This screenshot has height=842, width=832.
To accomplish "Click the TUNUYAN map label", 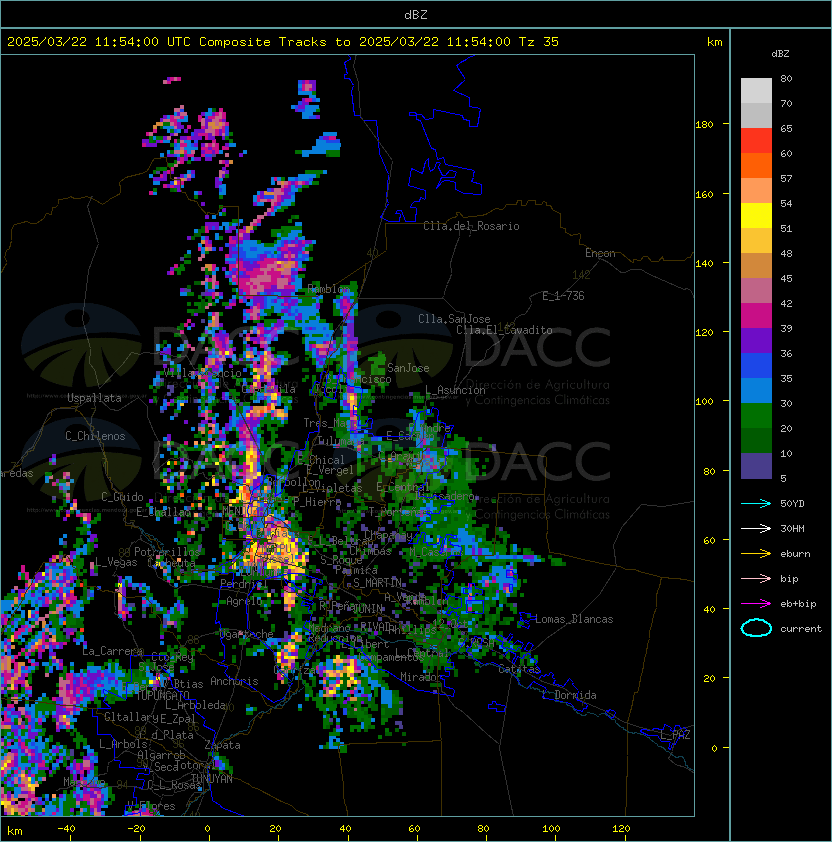I will (x=212, y=779).
